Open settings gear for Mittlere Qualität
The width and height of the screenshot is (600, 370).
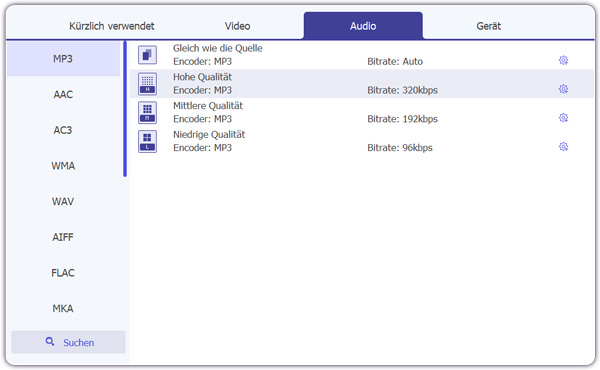pyautogui.click(x=563, y=117)
